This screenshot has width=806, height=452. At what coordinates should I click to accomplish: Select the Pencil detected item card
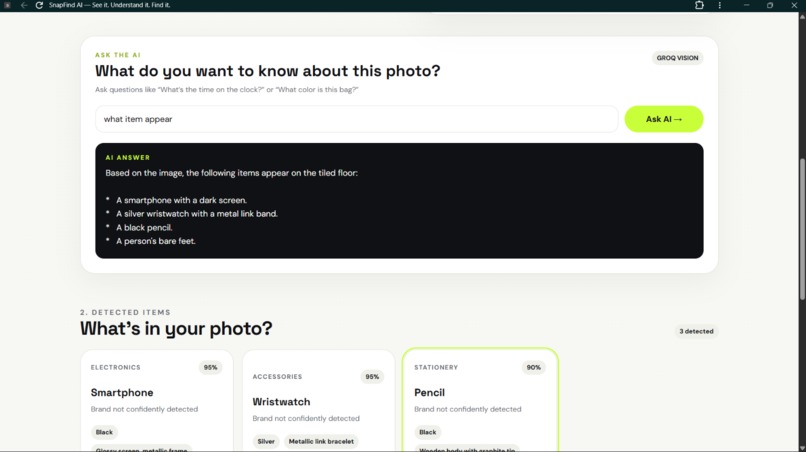[480, 400]
